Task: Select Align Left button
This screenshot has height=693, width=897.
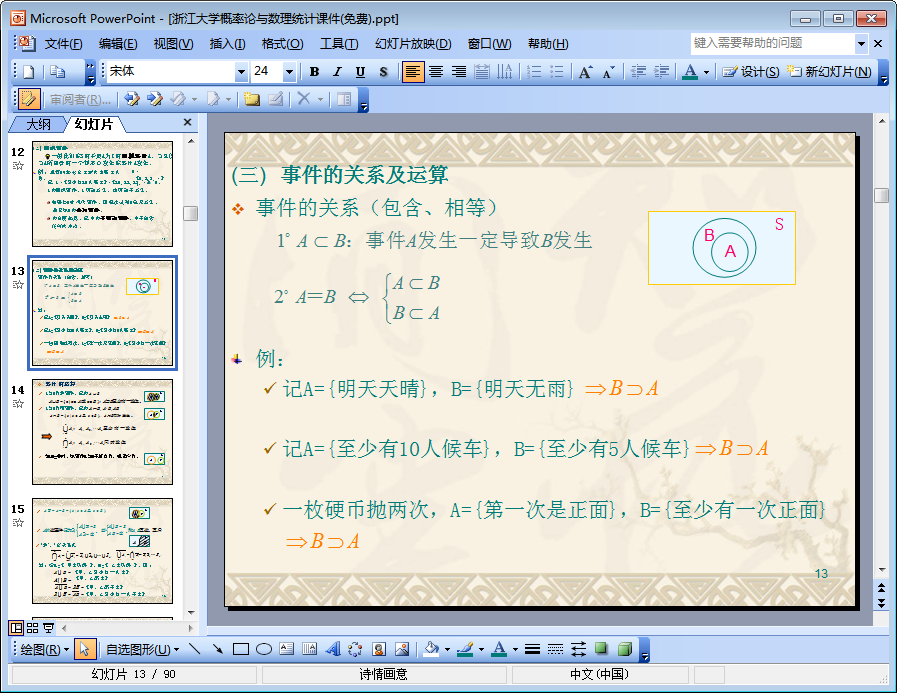Action: click(412, 72)
